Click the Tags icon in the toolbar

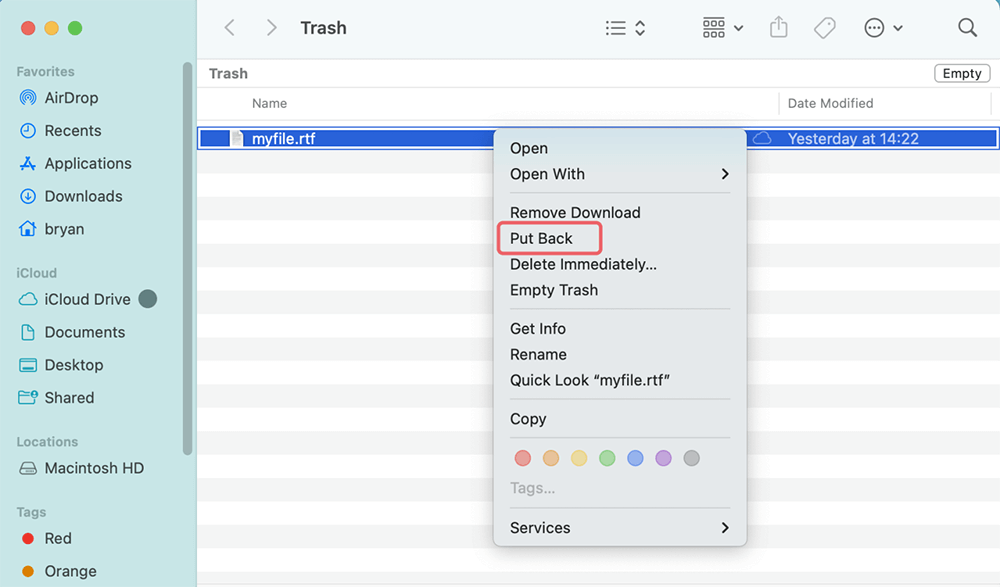click(824, 27)
